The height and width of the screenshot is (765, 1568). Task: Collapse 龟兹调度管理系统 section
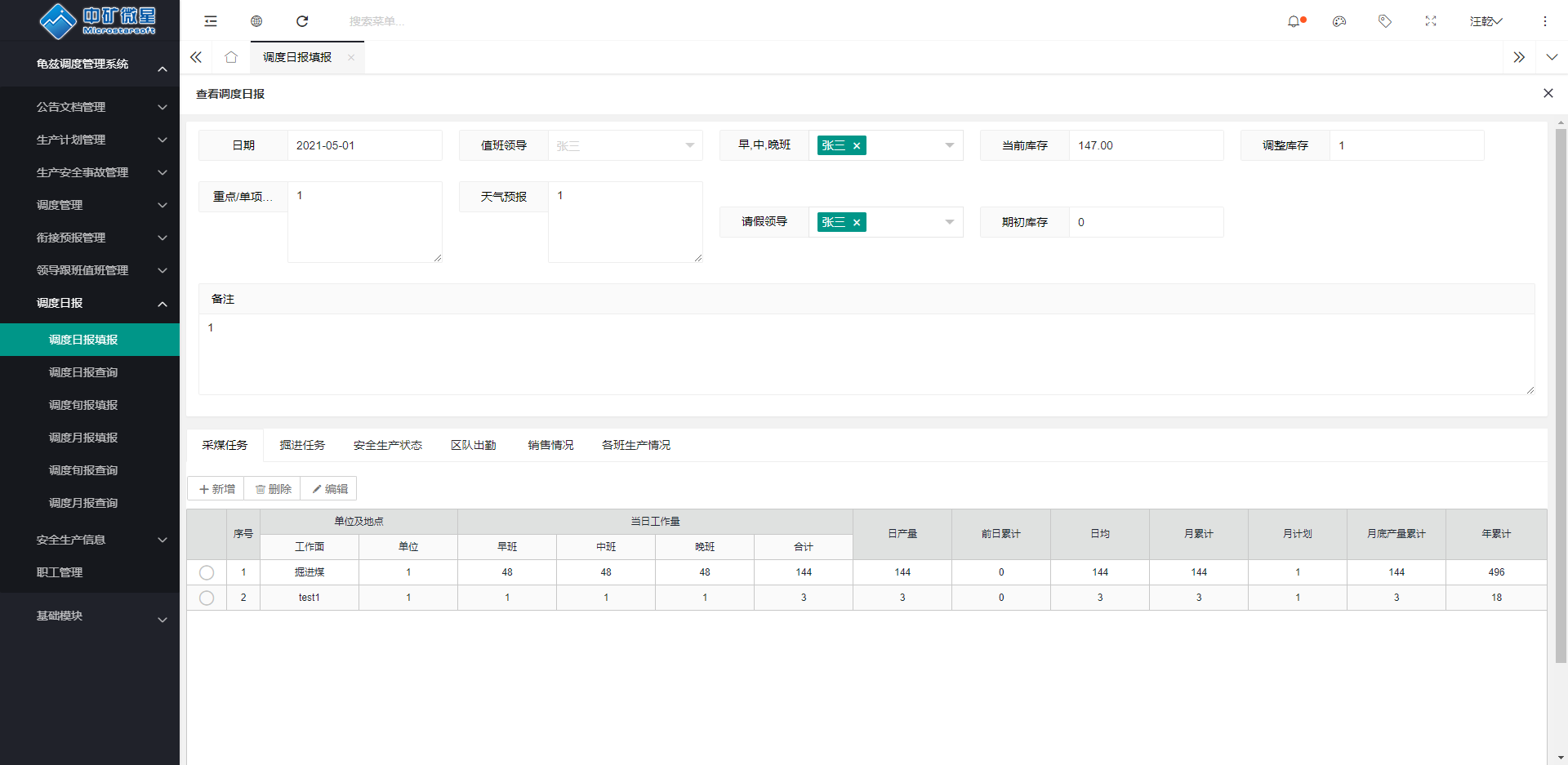coord(90,64)
